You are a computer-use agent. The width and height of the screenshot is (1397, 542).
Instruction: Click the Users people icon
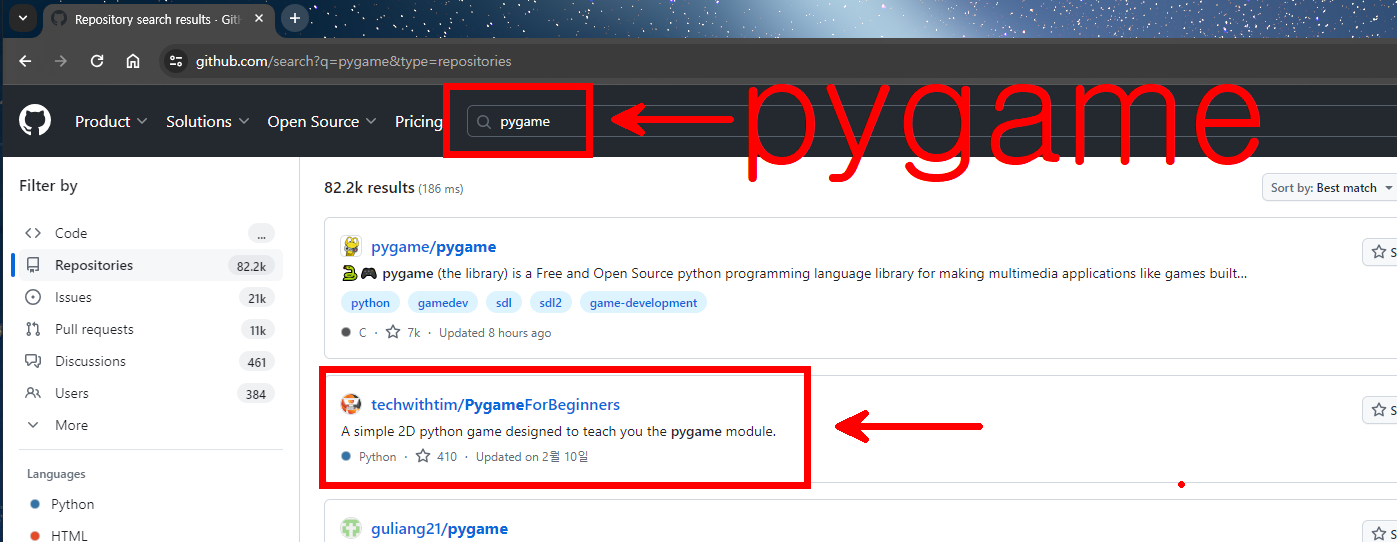point(33,393)
